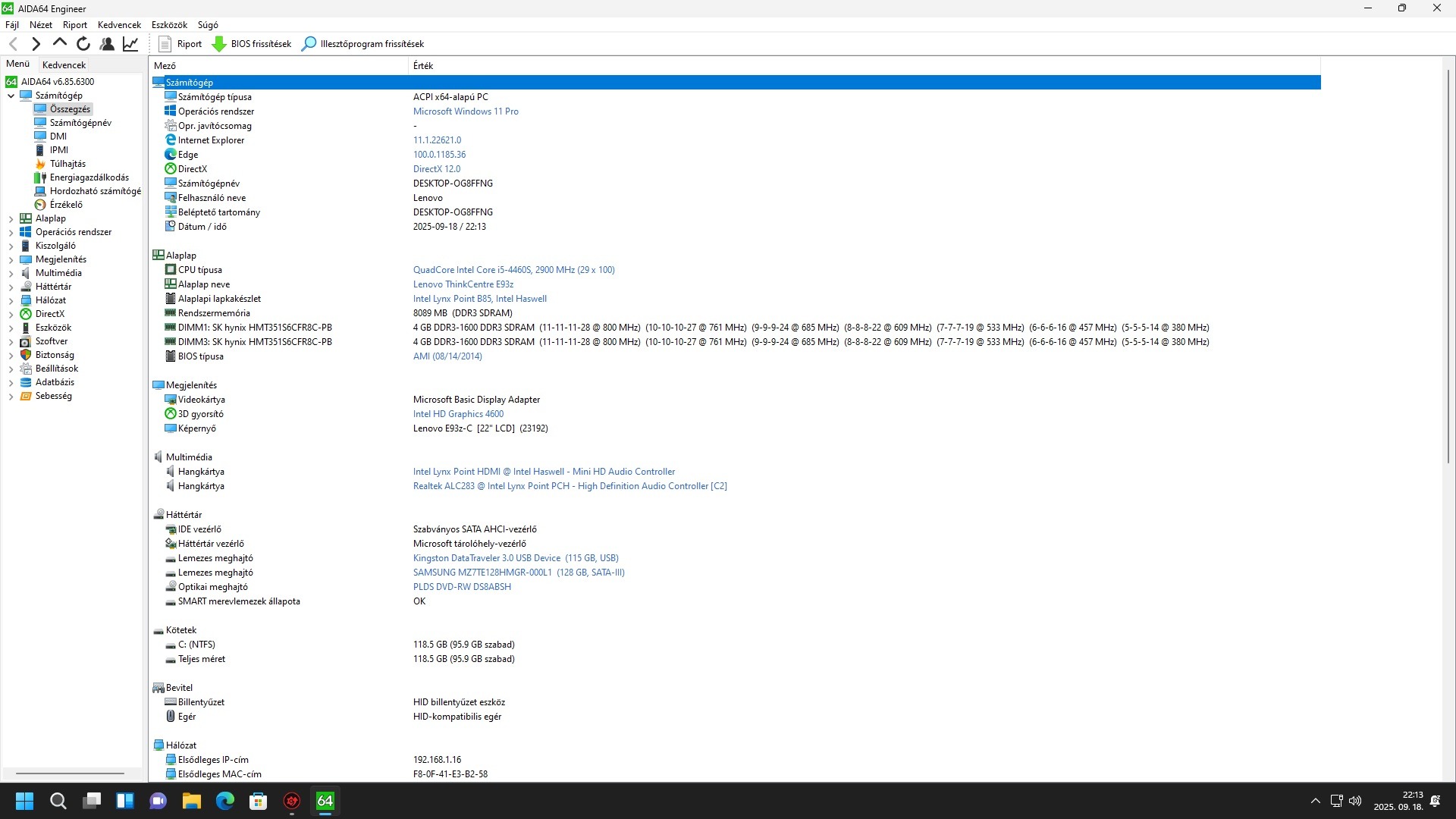Click the refresh toolbar icon
The image size is (1456, 819).
click(x=83, y=44)
